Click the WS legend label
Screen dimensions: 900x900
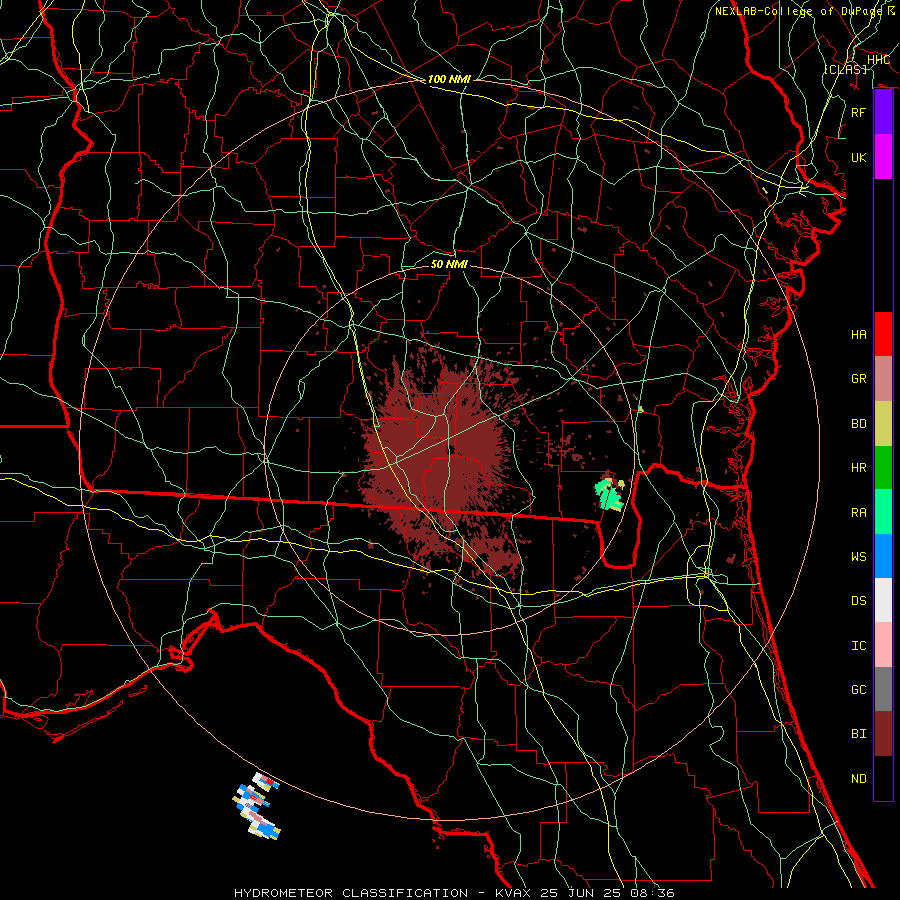pyautogui.click(x=859, y=557)
